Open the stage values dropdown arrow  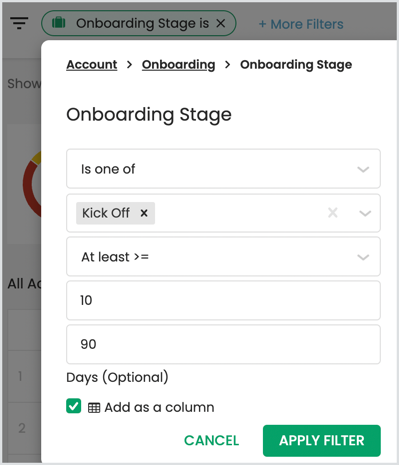coord(365,213)
